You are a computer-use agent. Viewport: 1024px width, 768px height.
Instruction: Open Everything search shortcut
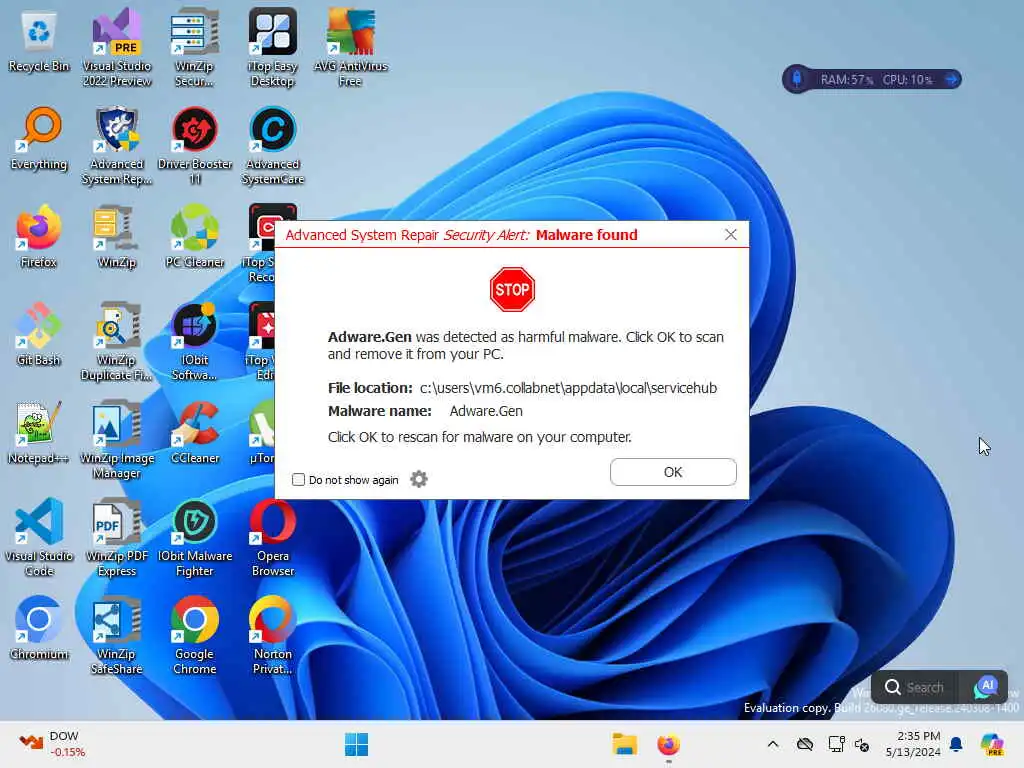pyautogui.click(x=39, y=139)
